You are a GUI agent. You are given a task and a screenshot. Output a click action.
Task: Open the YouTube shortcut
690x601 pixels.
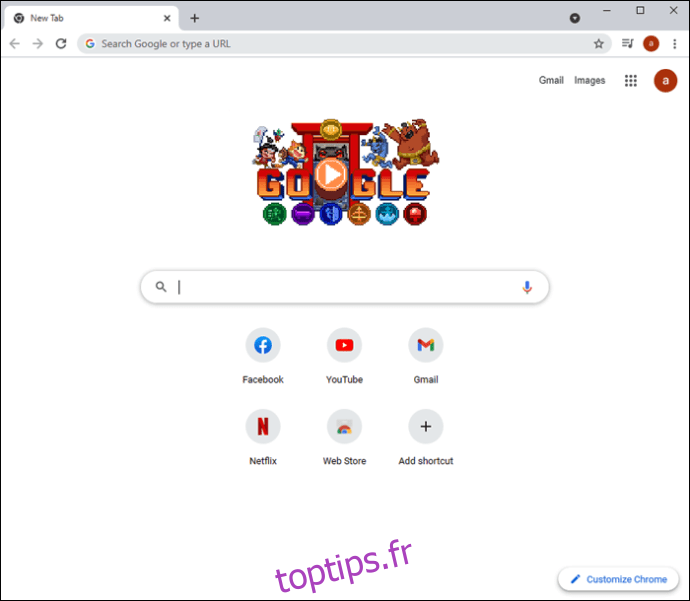point(344,356)
